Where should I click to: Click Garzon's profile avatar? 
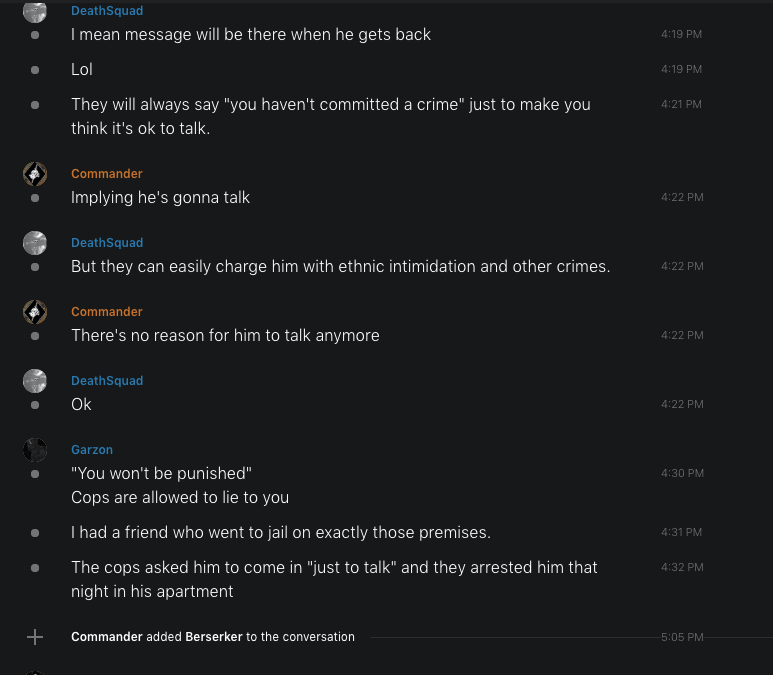pyautogui.click(x=35, y=450)
